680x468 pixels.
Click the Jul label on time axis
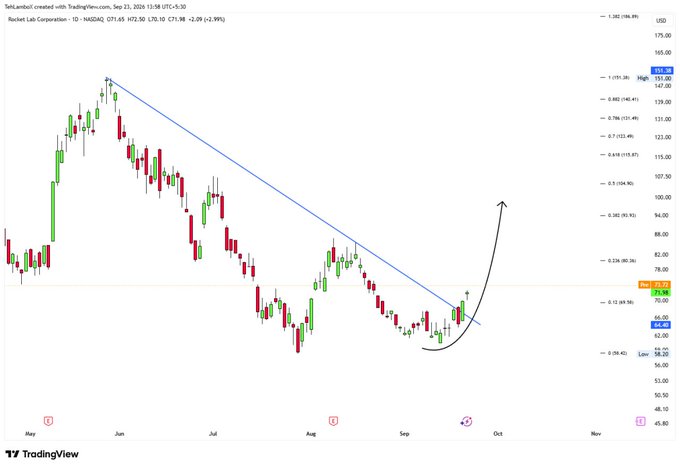pos(213,433)
